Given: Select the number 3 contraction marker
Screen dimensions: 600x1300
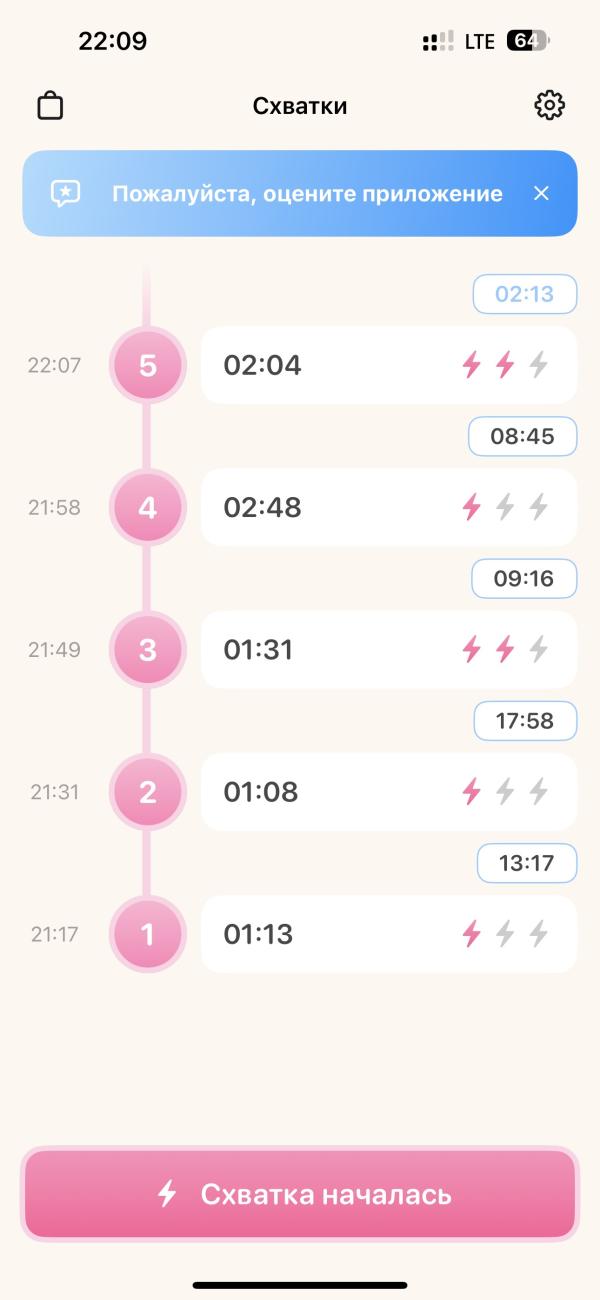Looking at the screenshot, I should [148, 650].
